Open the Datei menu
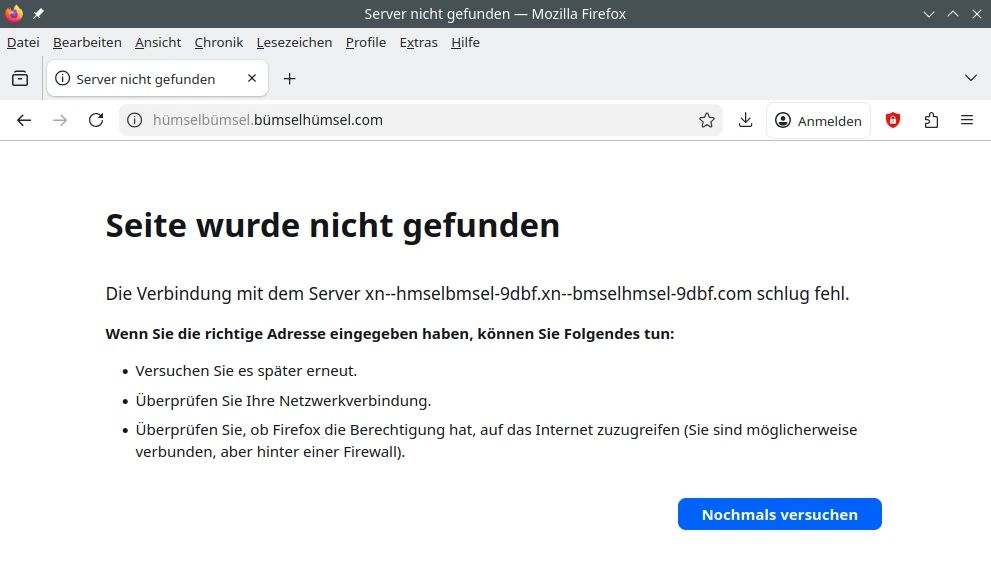Viewport: 991px width, 565px height. pyautogui.click(x=23, y=42)
